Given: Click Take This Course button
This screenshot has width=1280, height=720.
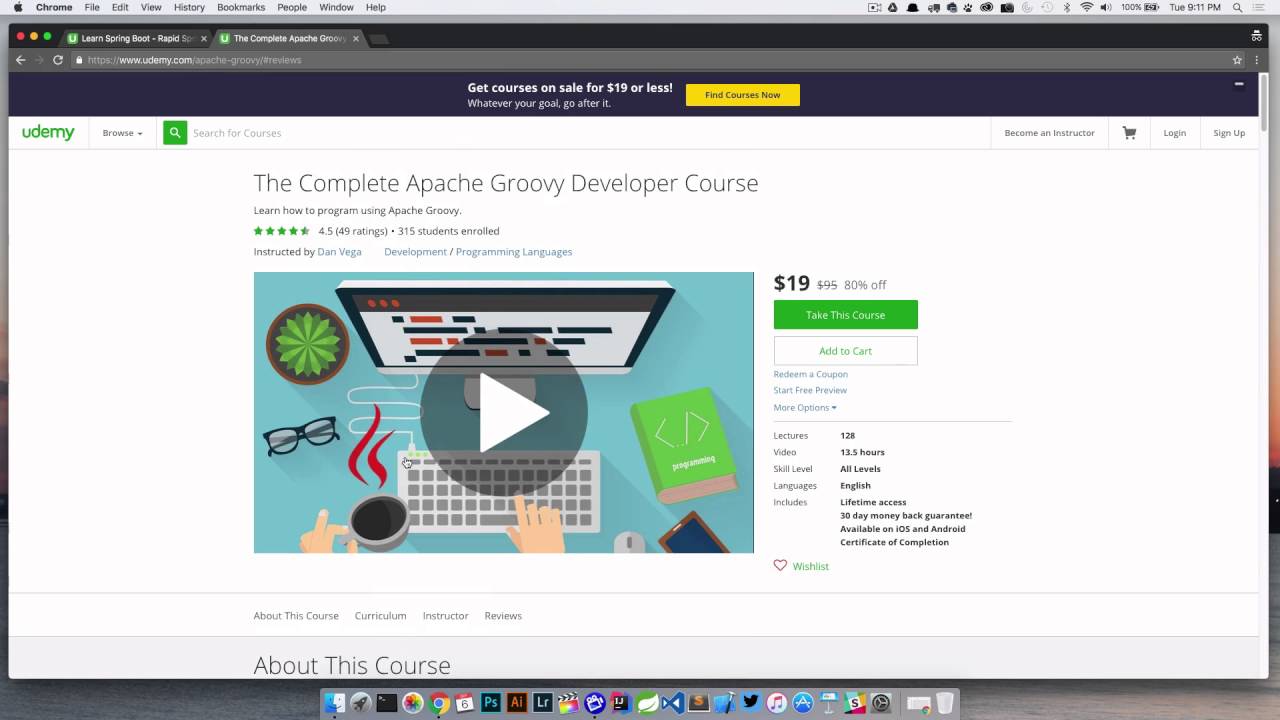Looking at the screenshot, I should (845, 315).
